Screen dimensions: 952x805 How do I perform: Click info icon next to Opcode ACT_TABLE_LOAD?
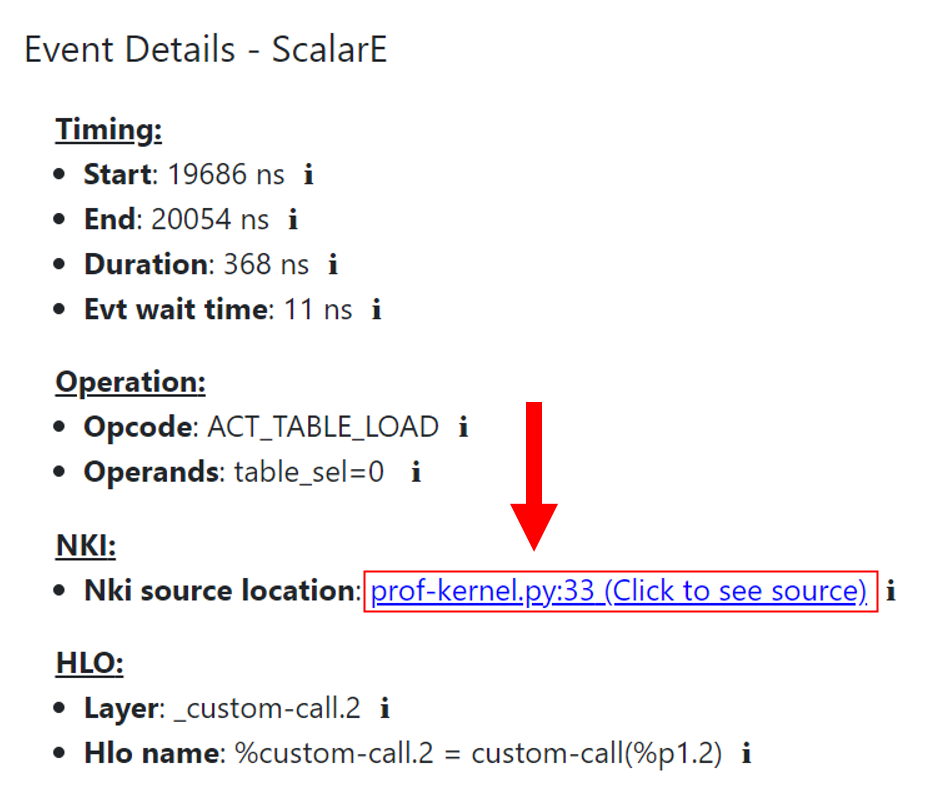(x=463, y=428)
